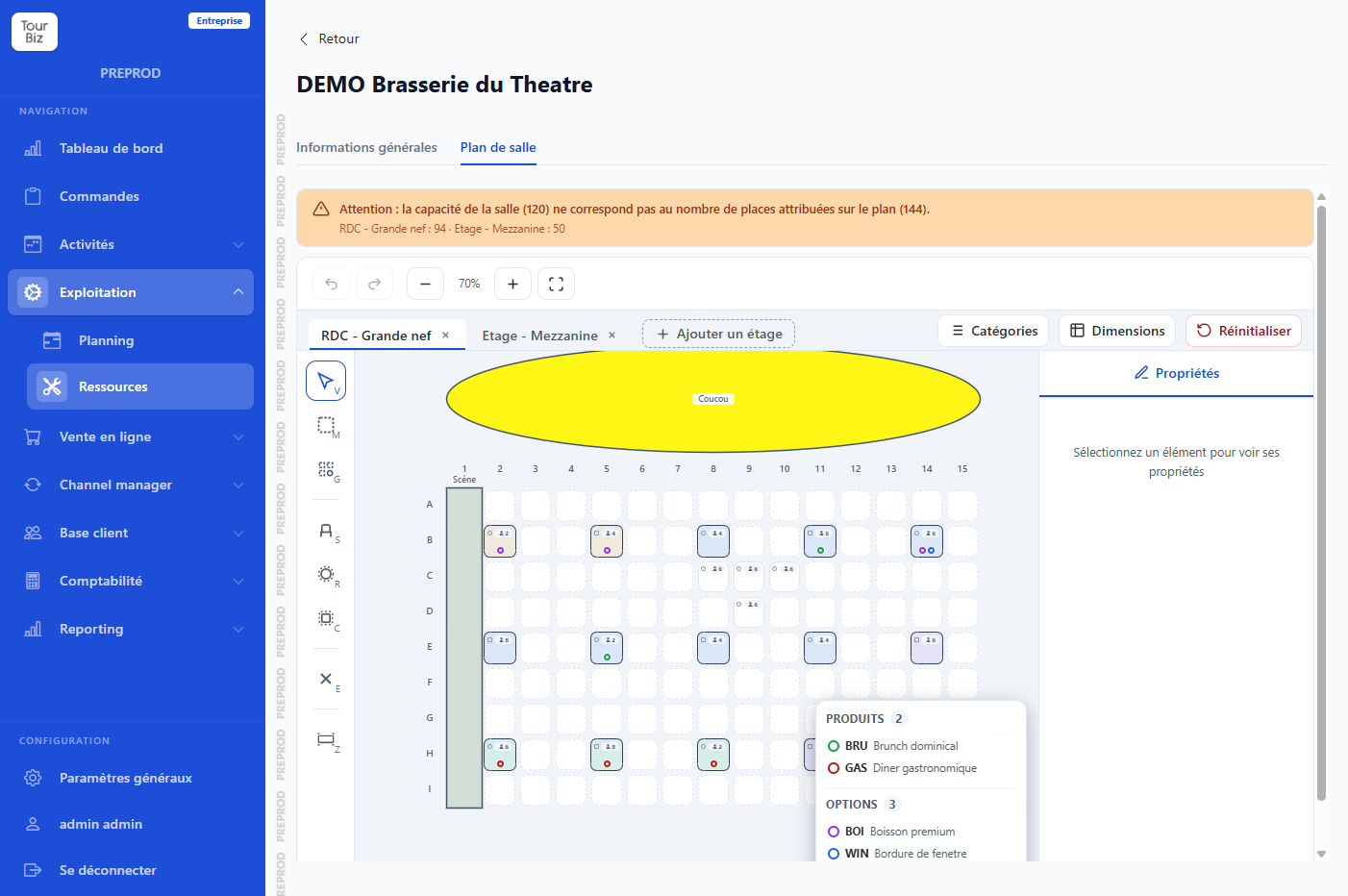Click the Base client people icon
The image size is (1348, 896).
click(33, 533)
